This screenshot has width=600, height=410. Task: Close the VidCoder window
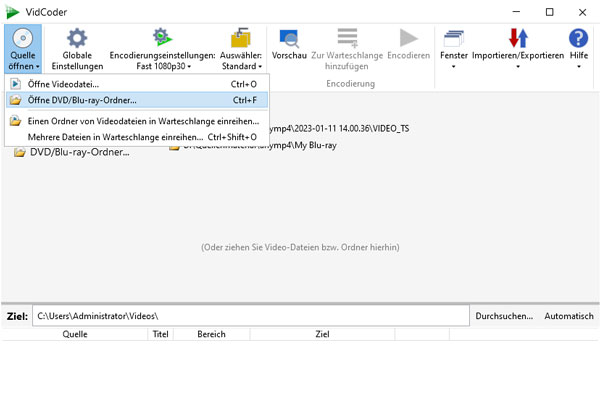pyautogui.click(x=582, y=12)
